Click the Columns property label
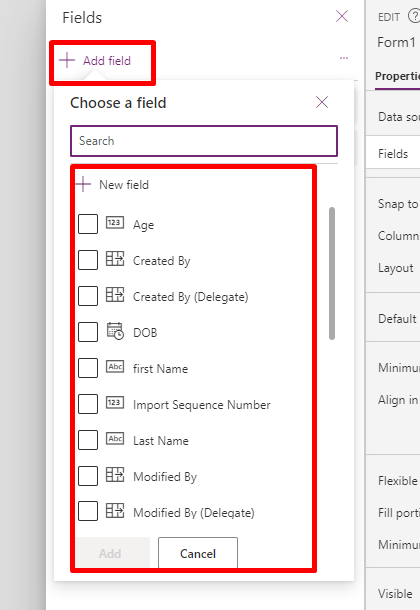This screenshot has width=420, height=610. [399, 236]
